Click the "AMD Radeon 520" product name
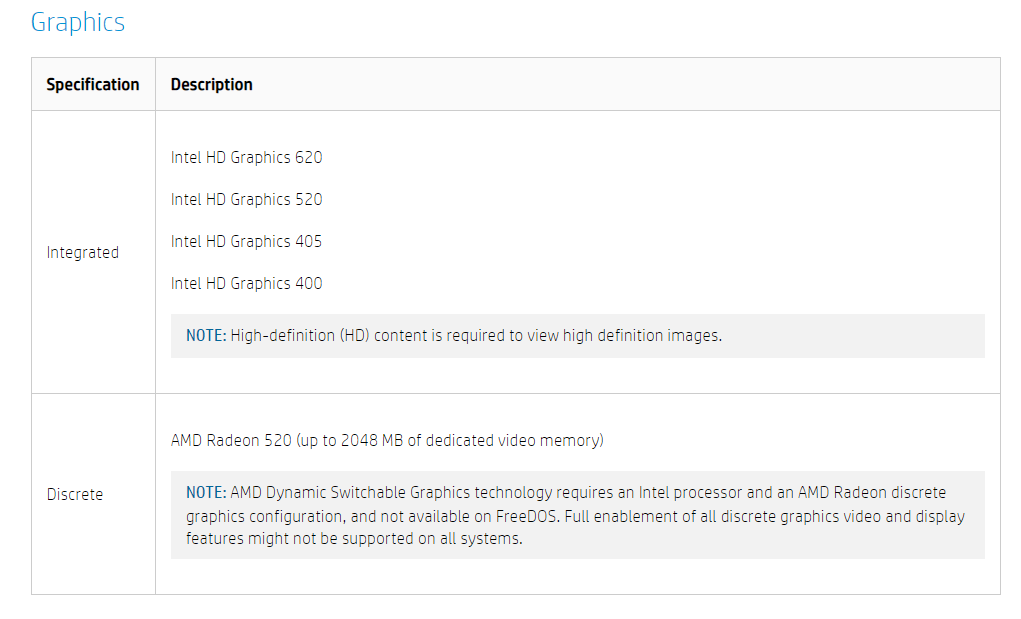 [231, 441]
